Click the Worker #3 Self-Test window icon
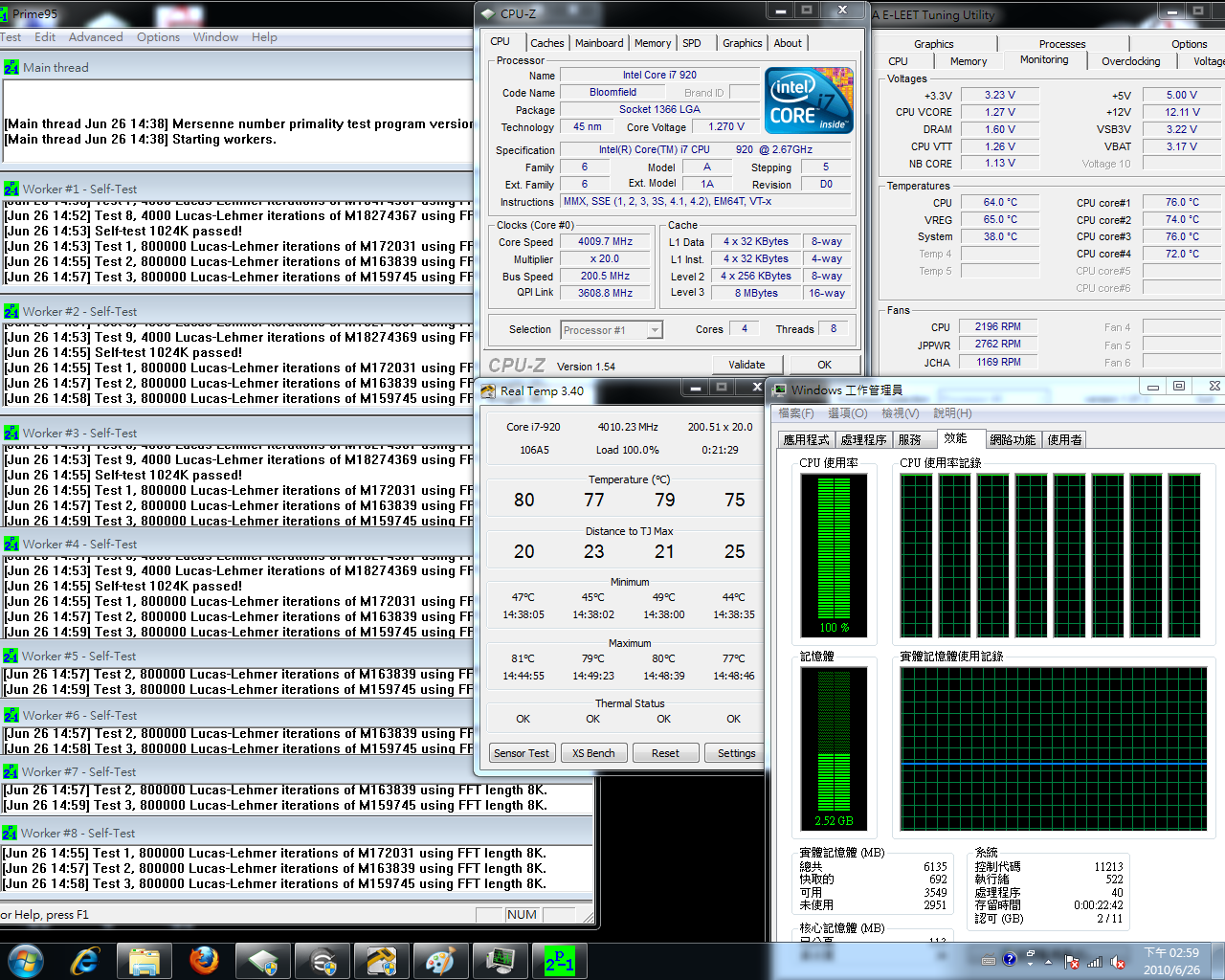Viewport: 1225px width, 980px height. point(11,434)
